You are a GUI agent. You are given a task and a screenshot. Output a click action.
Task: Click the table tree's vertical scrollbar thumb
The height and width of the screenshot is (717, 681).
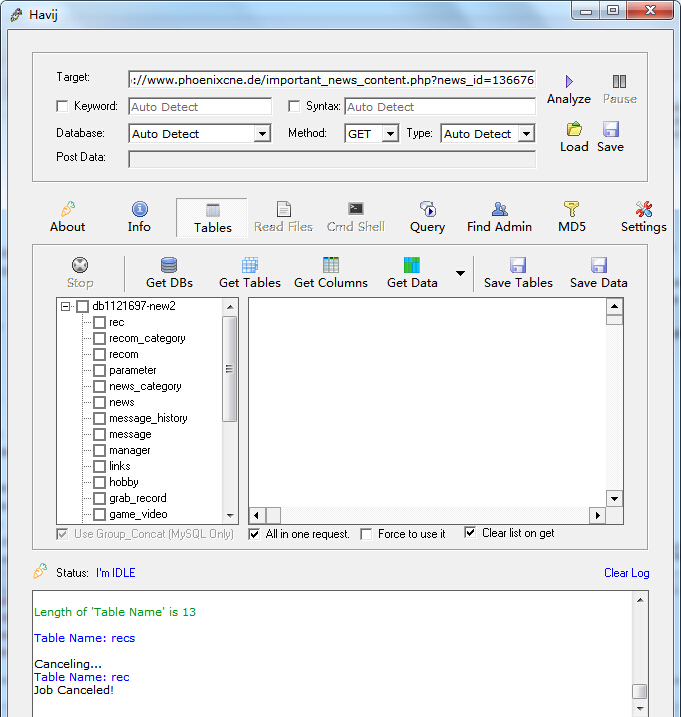pyautogui.click(x=230, y=369)
